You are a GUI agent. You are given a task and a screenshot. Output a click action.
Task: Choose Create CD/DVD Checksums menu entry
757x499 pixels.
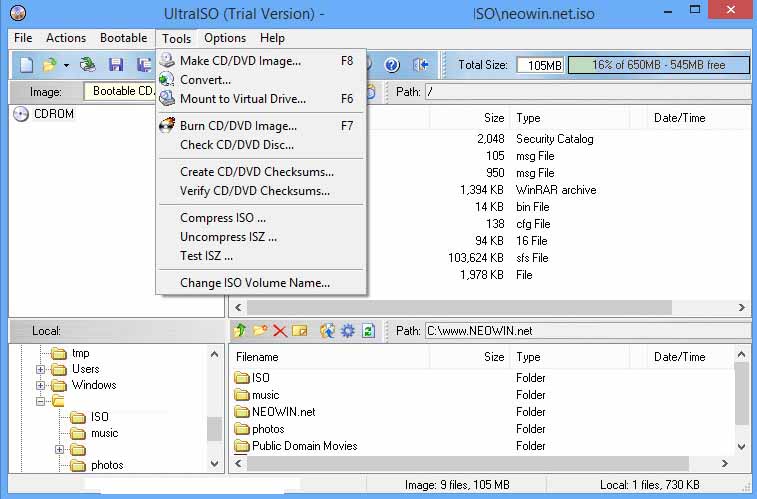(x=261, y=172)
